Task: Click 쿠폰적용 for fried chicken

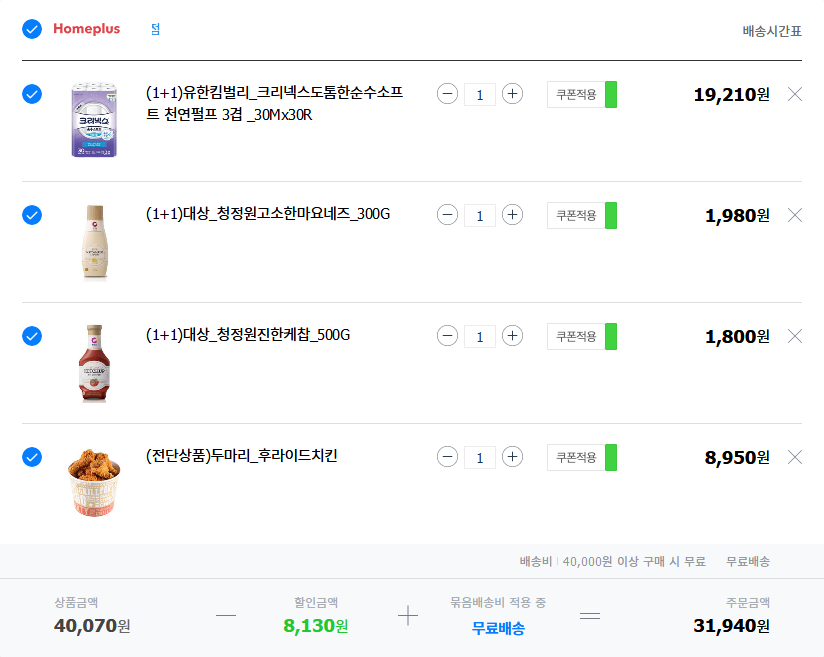Action: [x=576, y=457]
